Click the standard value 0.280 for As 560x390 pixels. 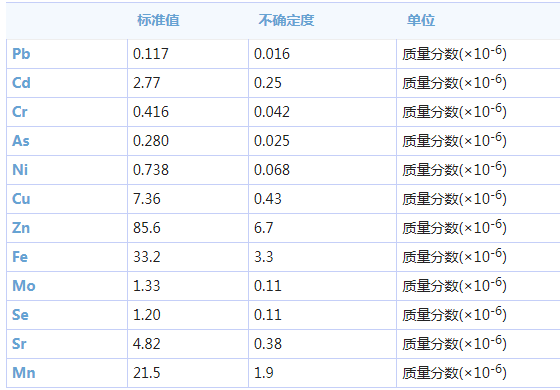click(150, 141)
